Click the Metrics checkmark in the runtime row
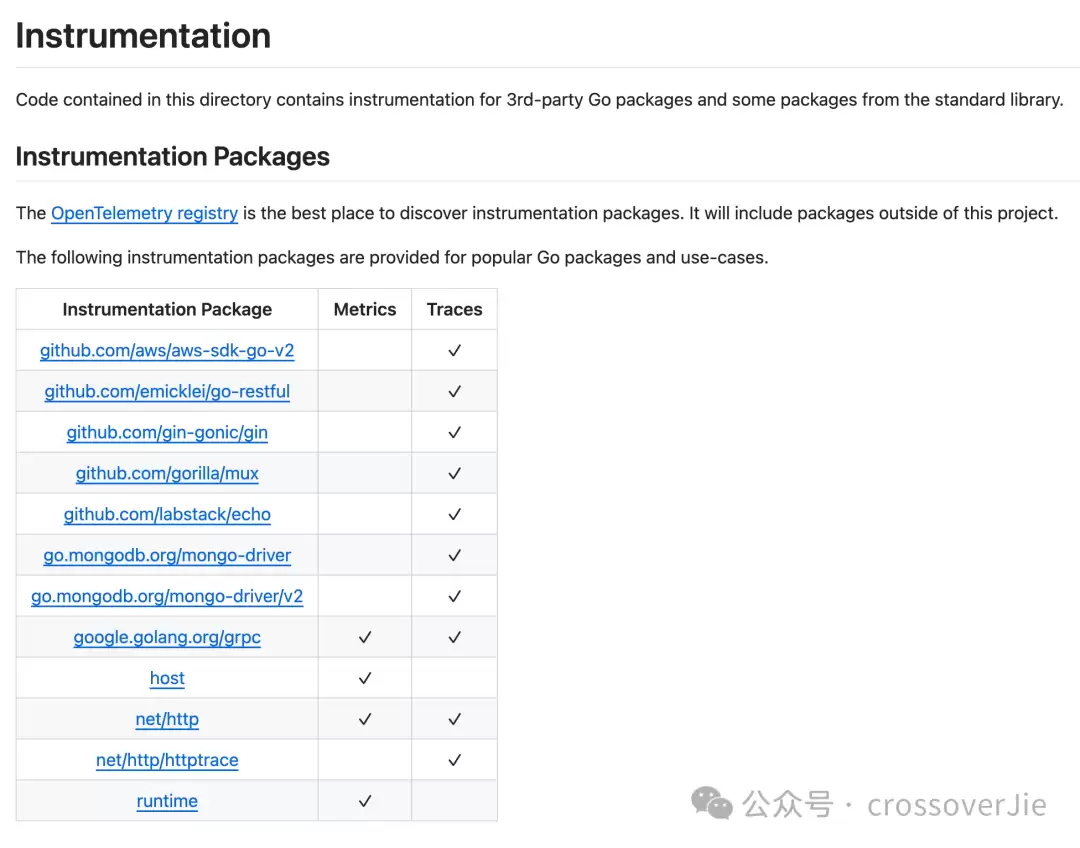Image resolution: width=1080 pixels, height=848 pixels. pos(365,802)
